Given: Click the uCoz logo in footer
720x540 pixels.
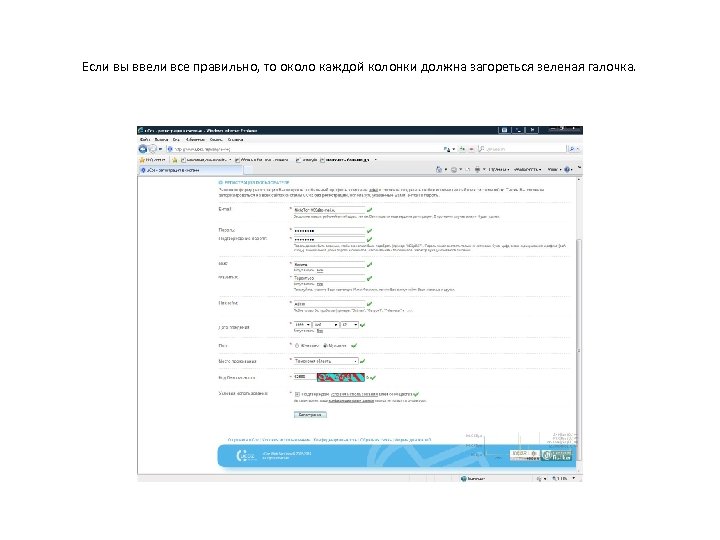Looking at the screenshot, I should point(245,456).
